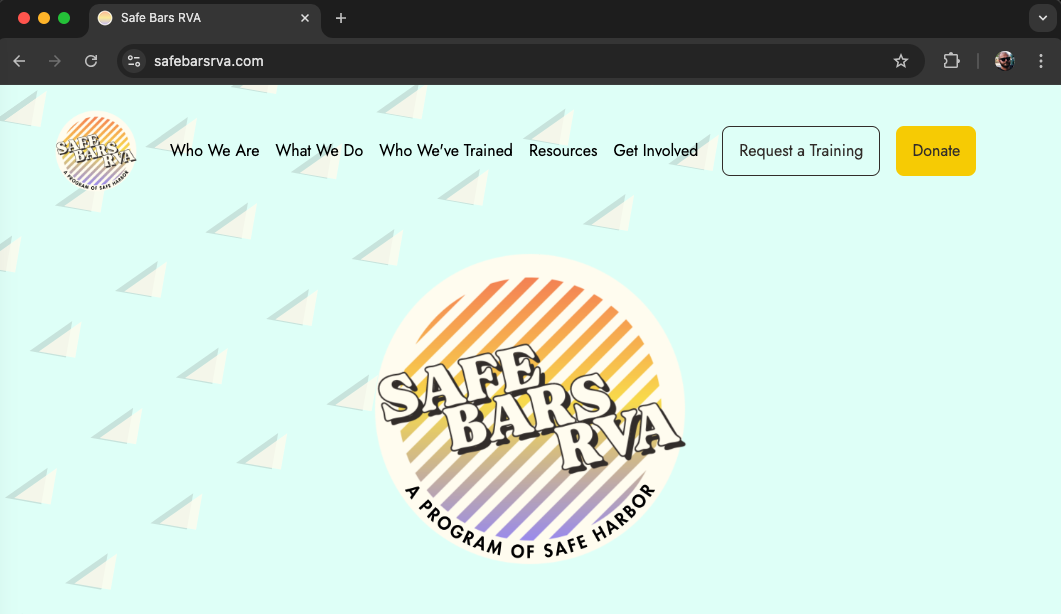Image resolution: width=1061 pixels, height=614 pixels.
Task: Reload the Safe Bars RVA page
Action: pyautogui.click(x=91, y=61)
